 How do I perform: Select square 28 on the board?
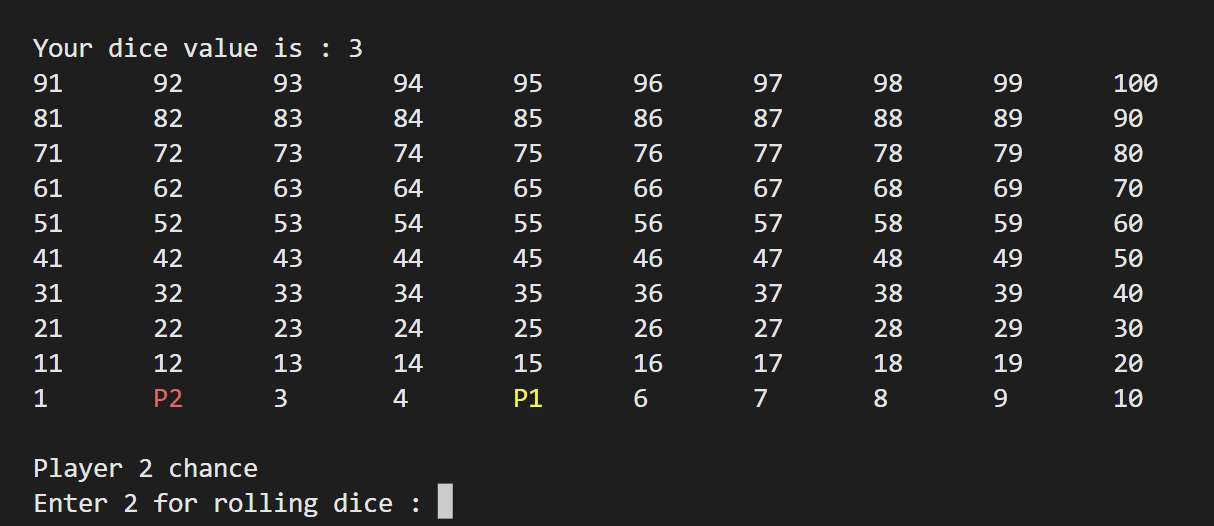pyautogui.click(x=887, y=329)
